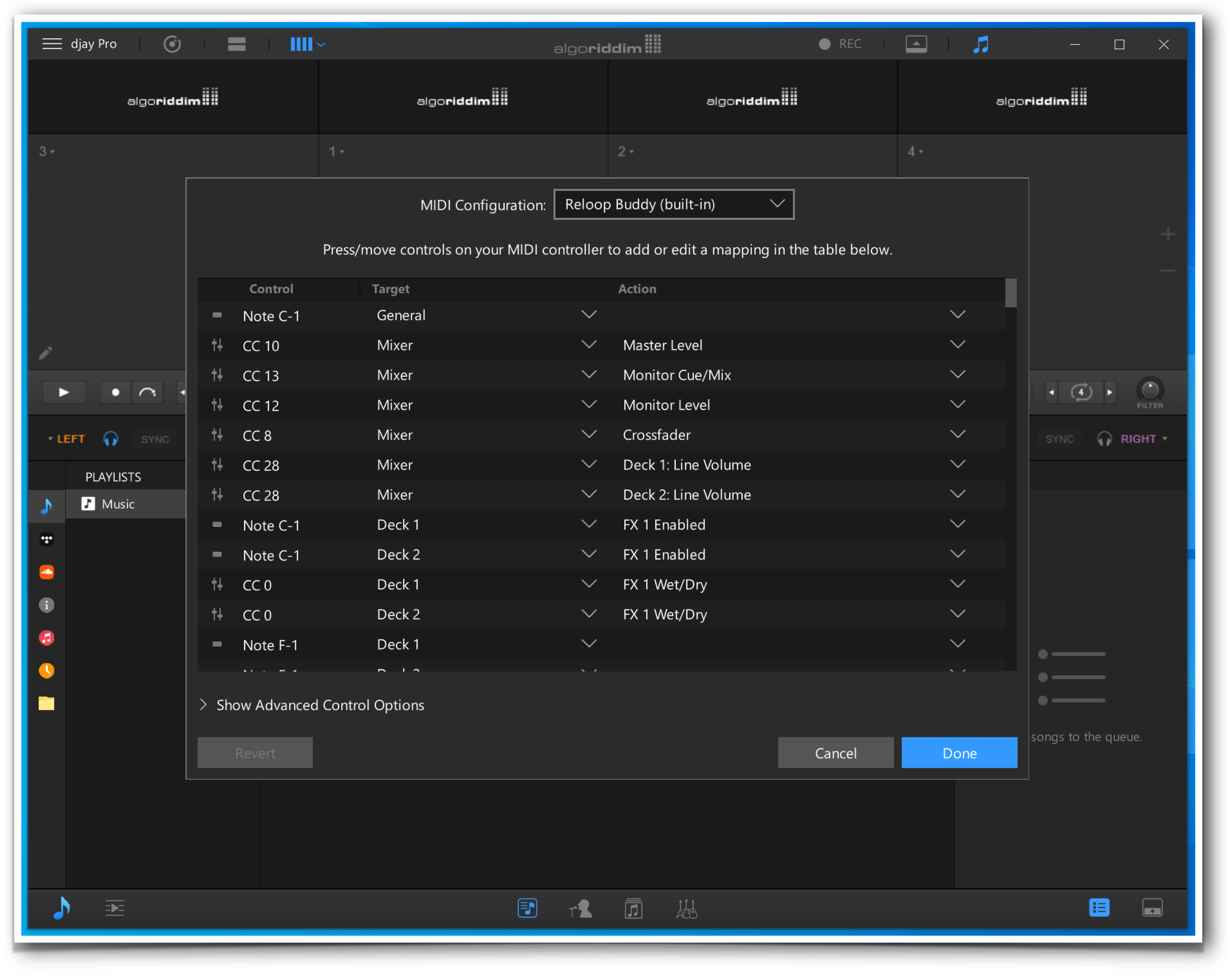This screenshot has width=1232, height=978.
Task: Open the TIDAL library in the sidebar
Action: coord(47,539)
